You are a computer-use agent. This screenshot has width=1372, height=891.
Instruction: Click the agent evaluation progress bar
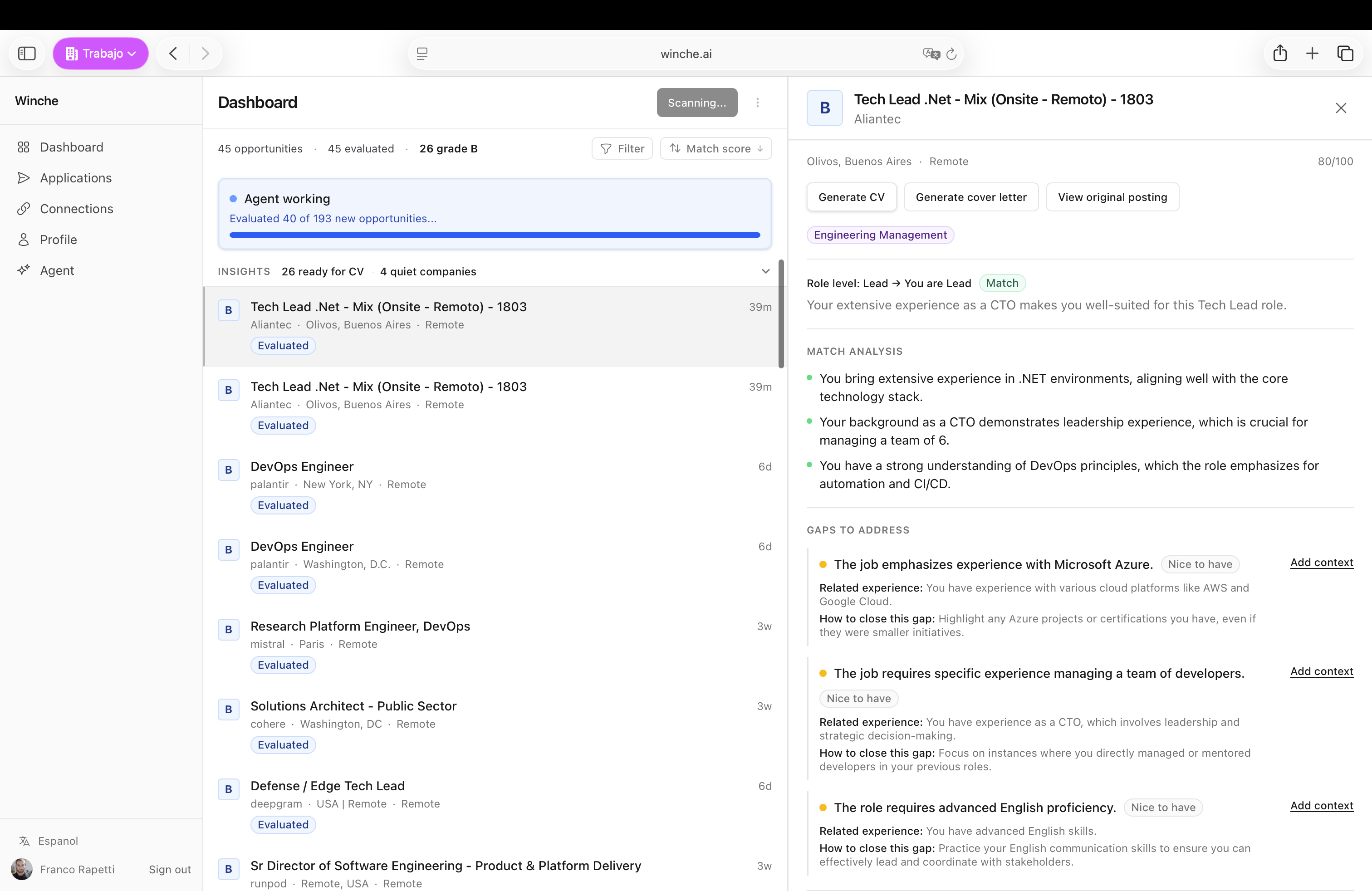(x=495, y=235)
